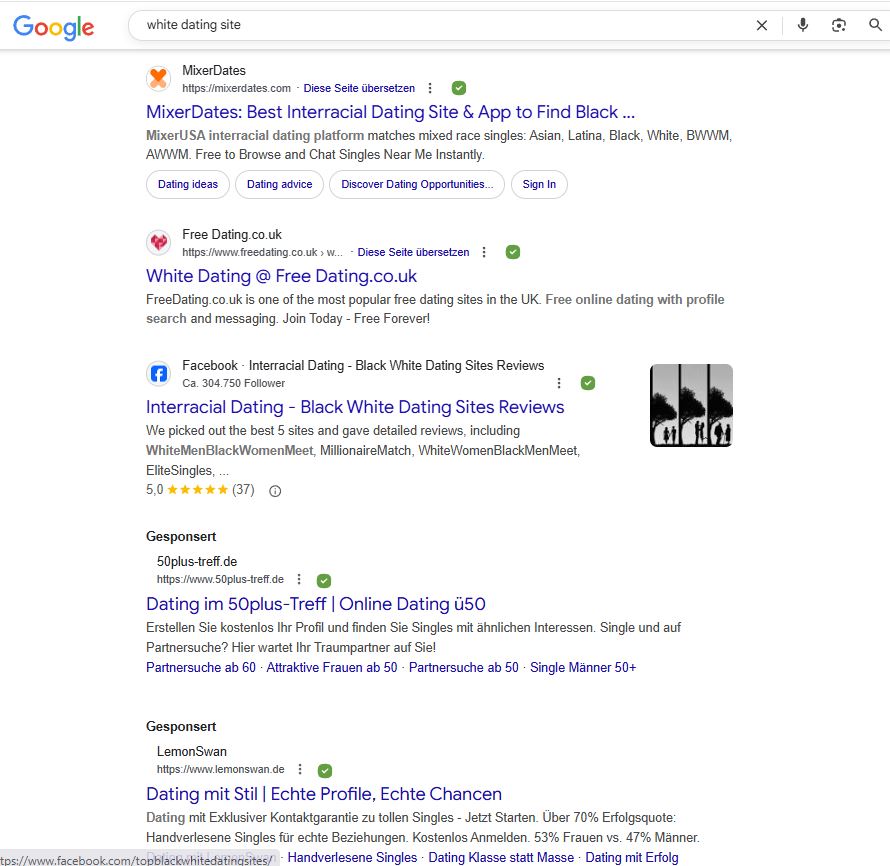Clear the search box text
This screenshot has height=866, width=890.
coord(762,26)
